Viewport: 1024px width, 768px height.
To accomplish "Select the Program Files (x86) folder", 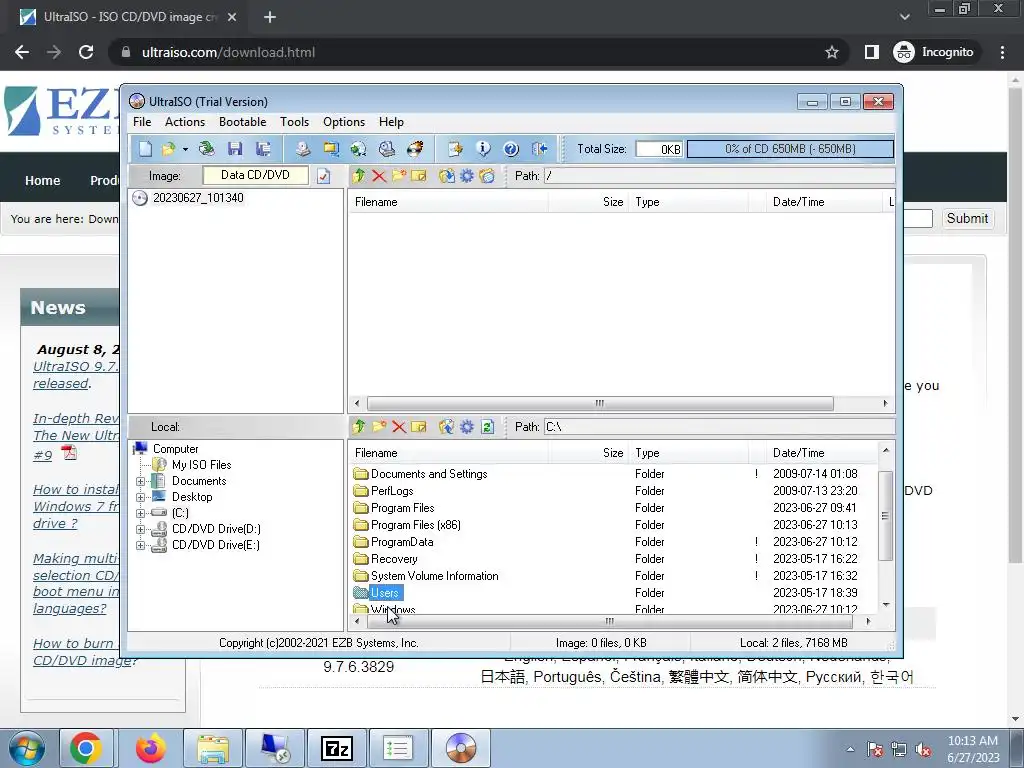I will [x=415, y=525].
